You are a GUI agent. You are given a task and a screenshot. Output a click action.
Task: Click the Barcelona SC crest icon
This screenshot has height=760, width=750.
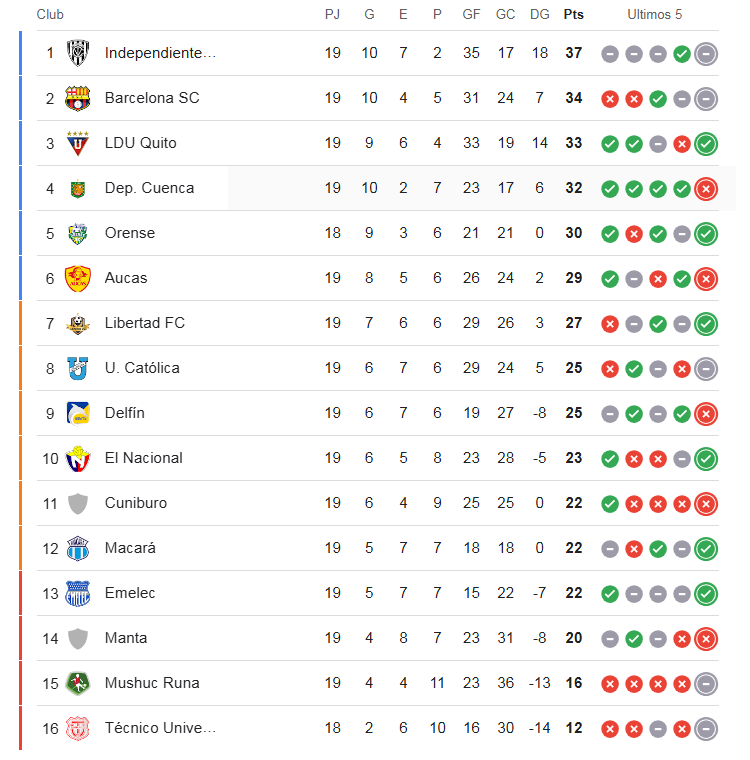point(78,98)
